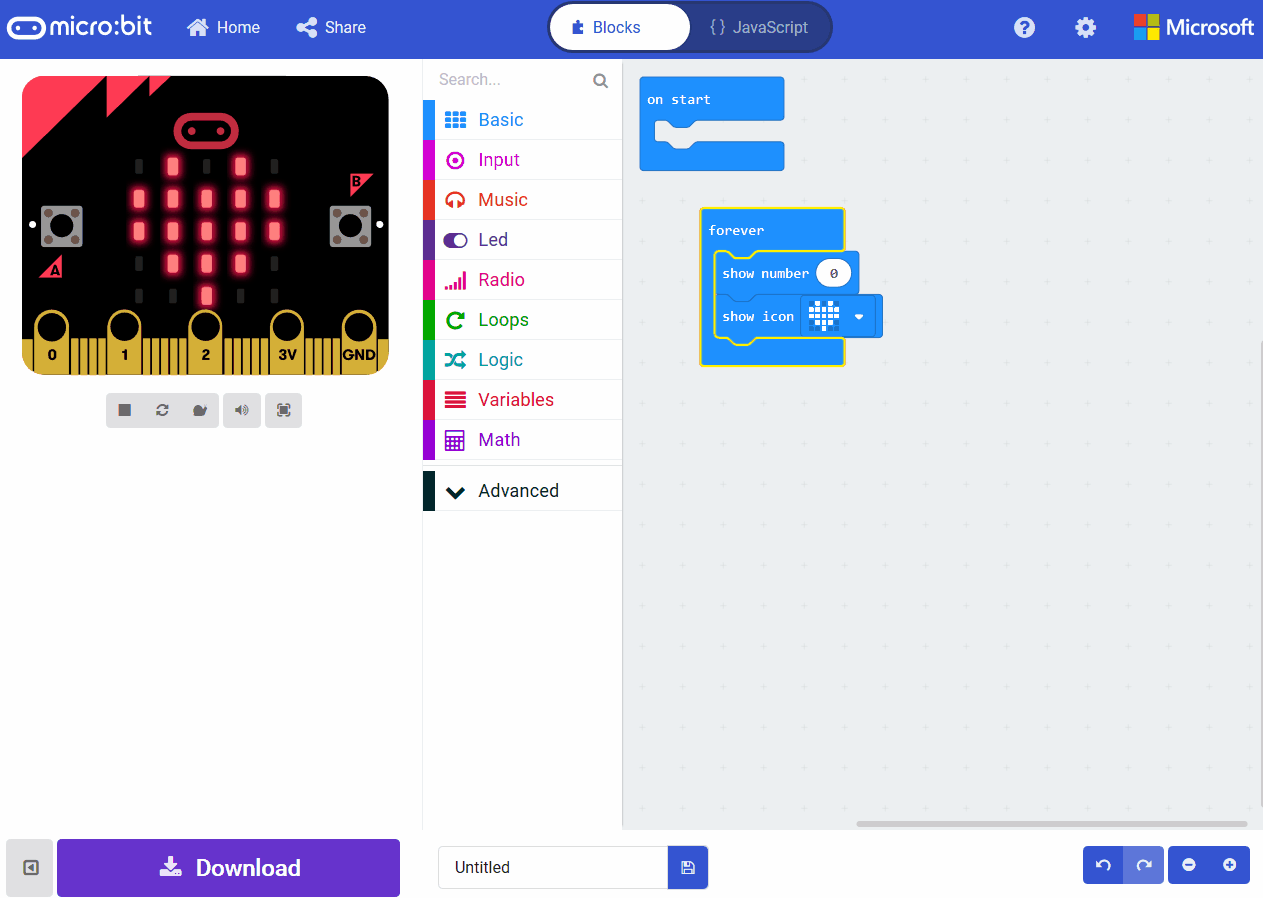This screenshot has width=1263, height=898.
Task: Save the project with disk icon
Action: pos(688,867)
